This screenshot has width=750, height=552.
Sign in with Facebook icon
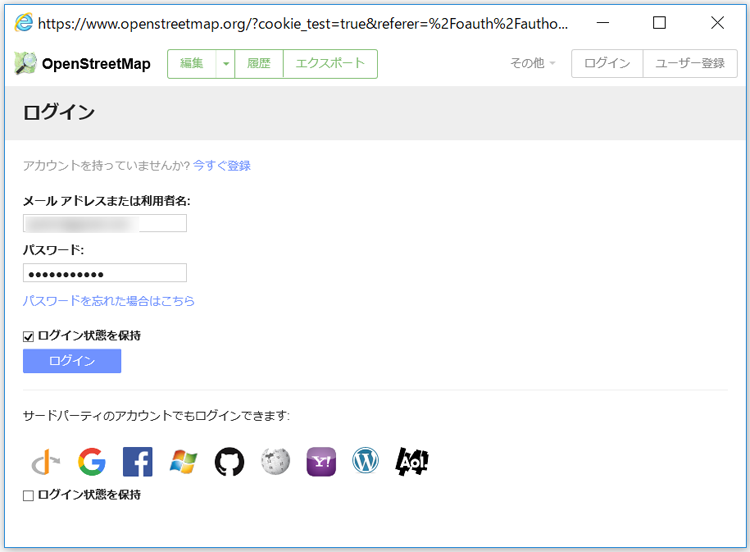138,462
